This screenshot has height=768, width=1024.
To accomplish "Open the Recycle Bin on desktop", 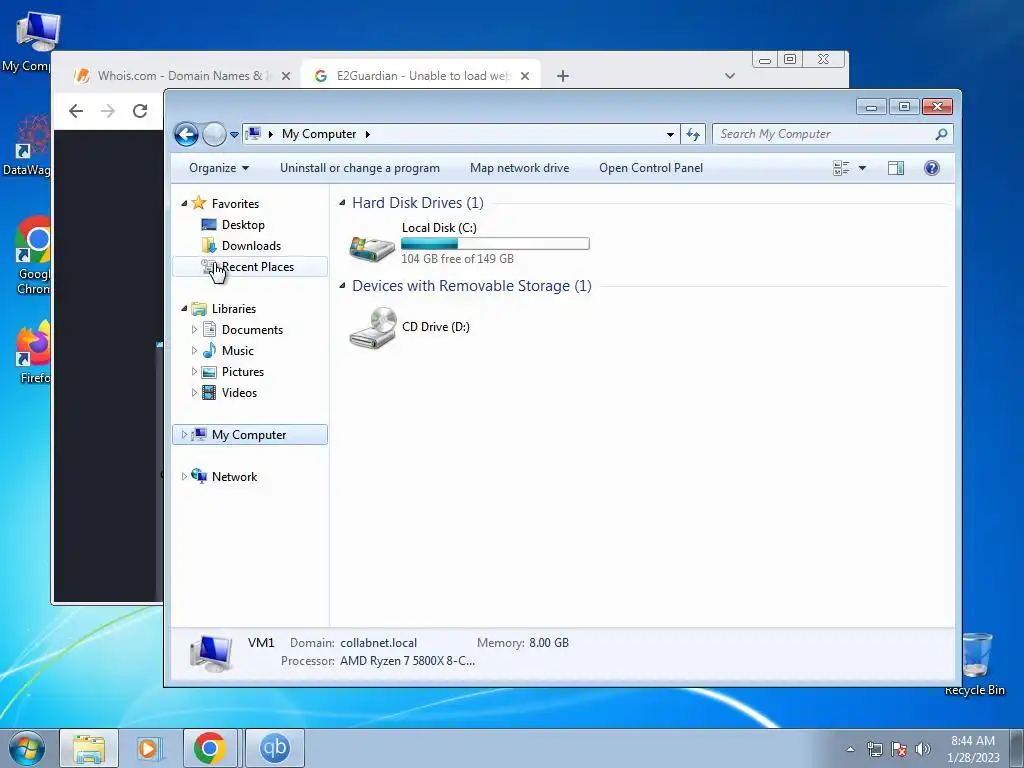I will point(976,664).
